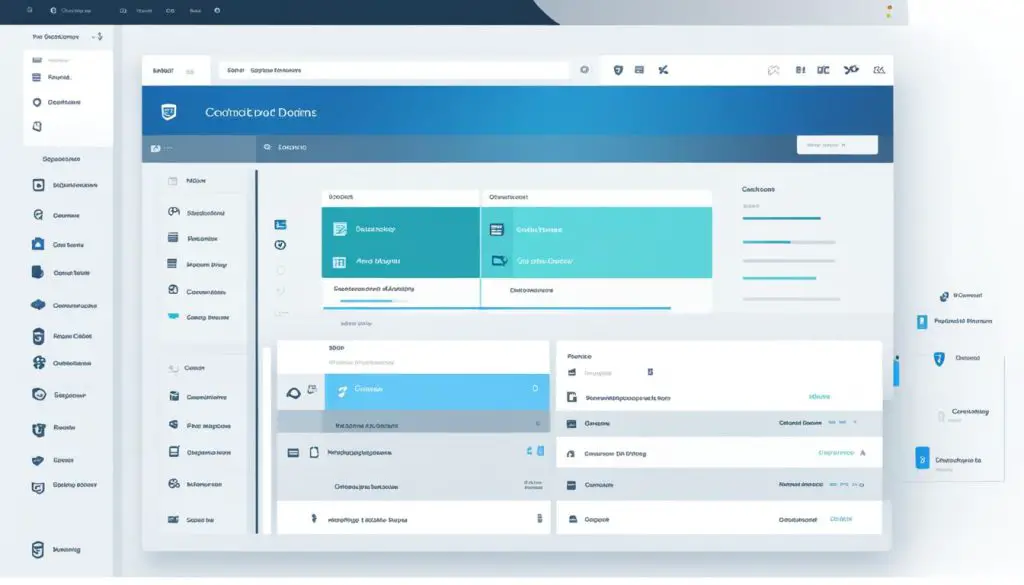Click the shield icon in the top toolbar
This screenshot has height=585, width=1024.
[617, 70]
